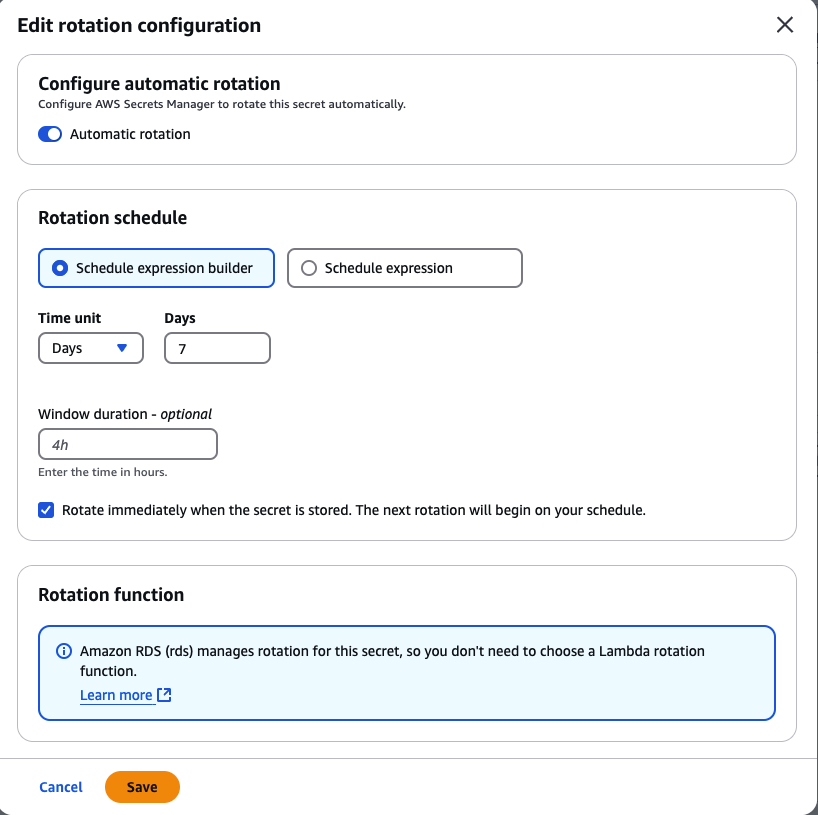Click the blue triangle arrow in Time unit
818x815 pixels.
(122, 348)
